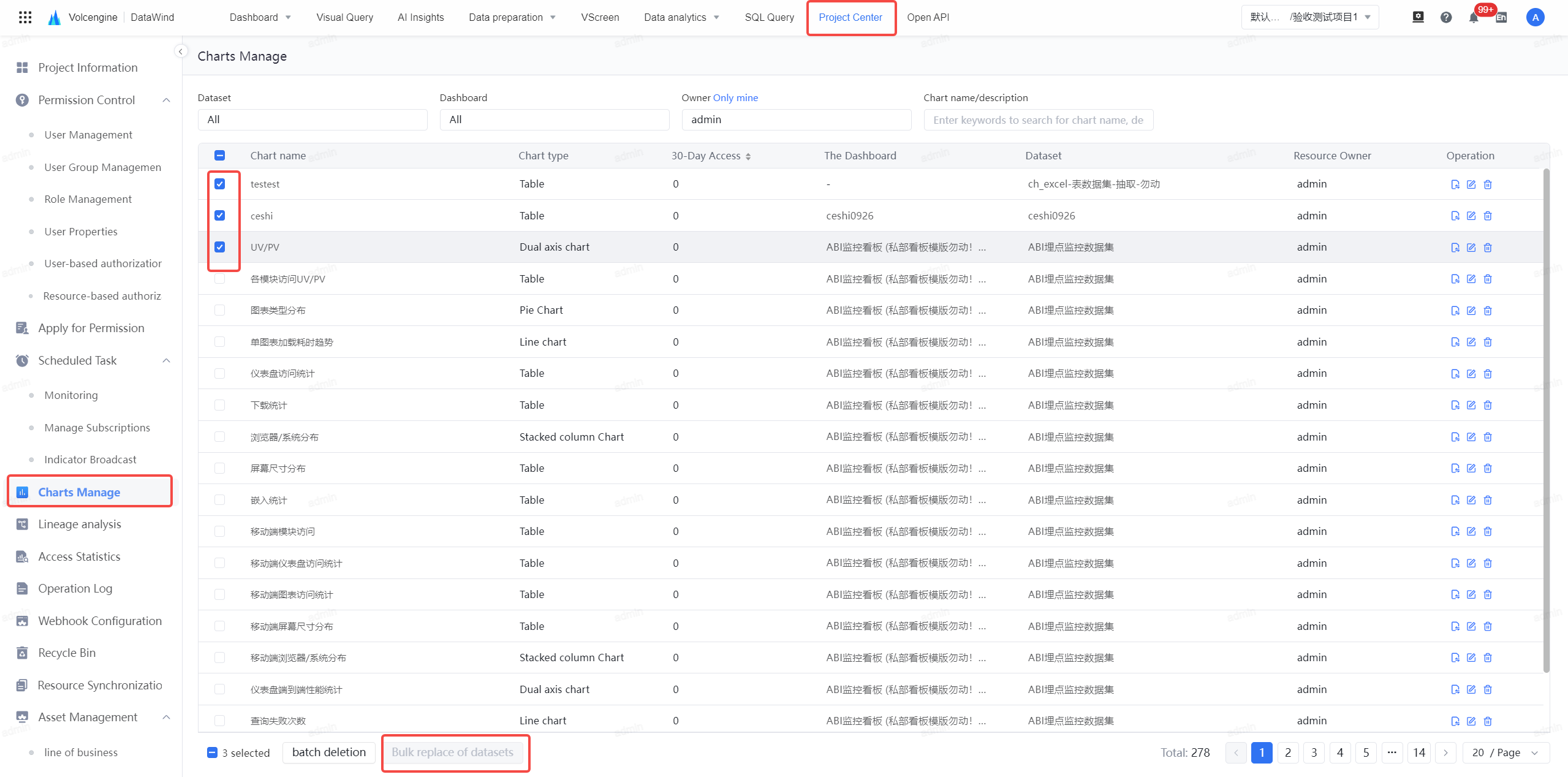Click the Recycle Bin sidebar icon
This screenshot has width=1568, height=777.
(23, 653)
